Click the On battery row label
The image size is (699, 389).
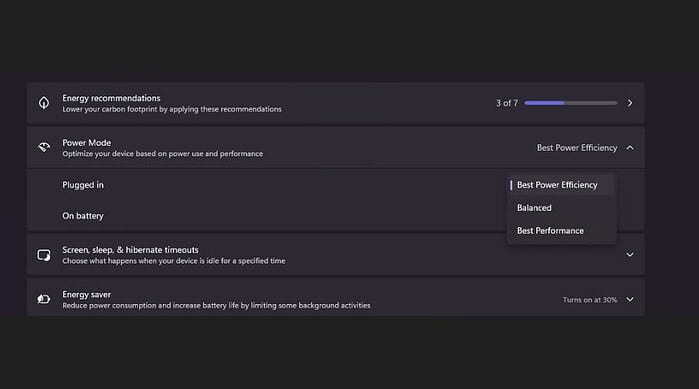coord(82,216)
